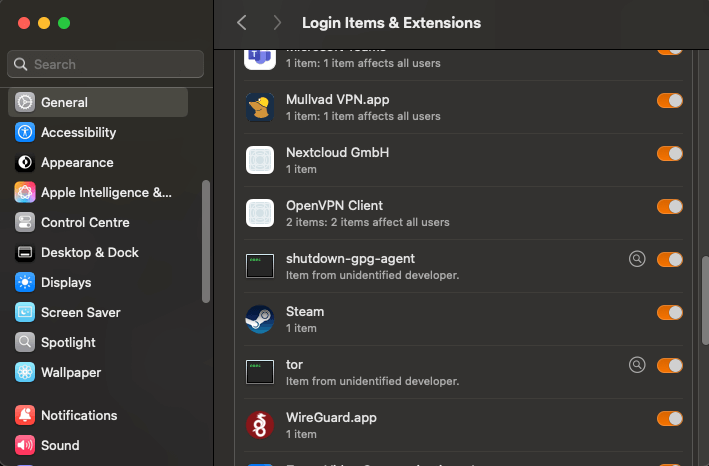
Task: Switch off the WireGuard.app toggle
Action: (670, 419)
